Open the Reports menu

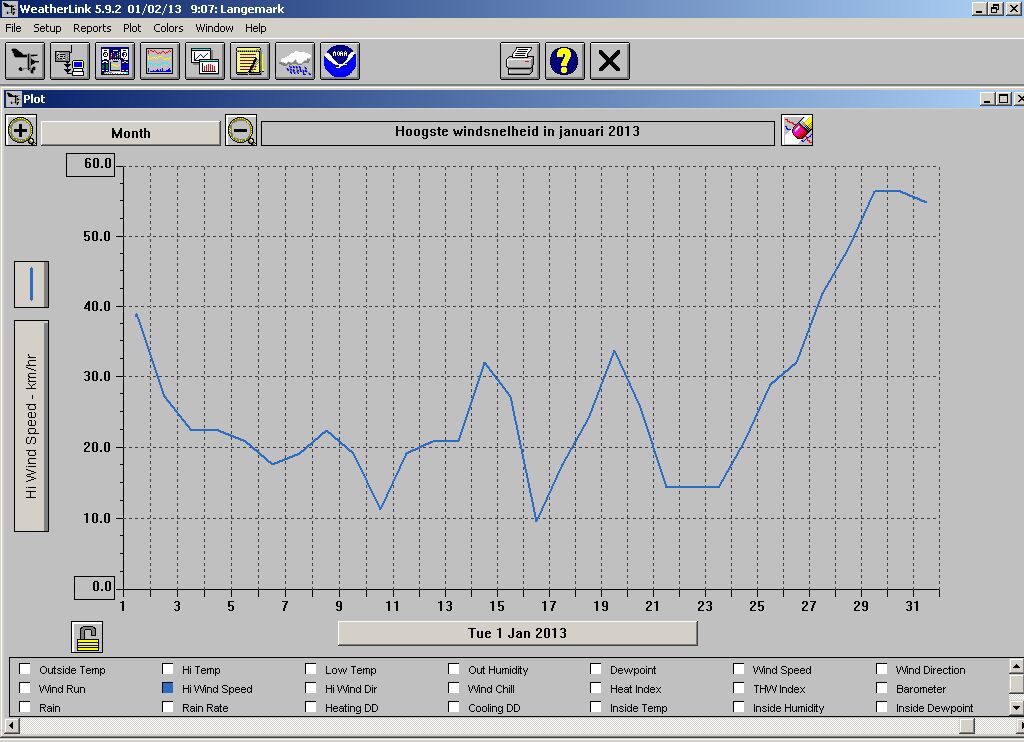92,28
